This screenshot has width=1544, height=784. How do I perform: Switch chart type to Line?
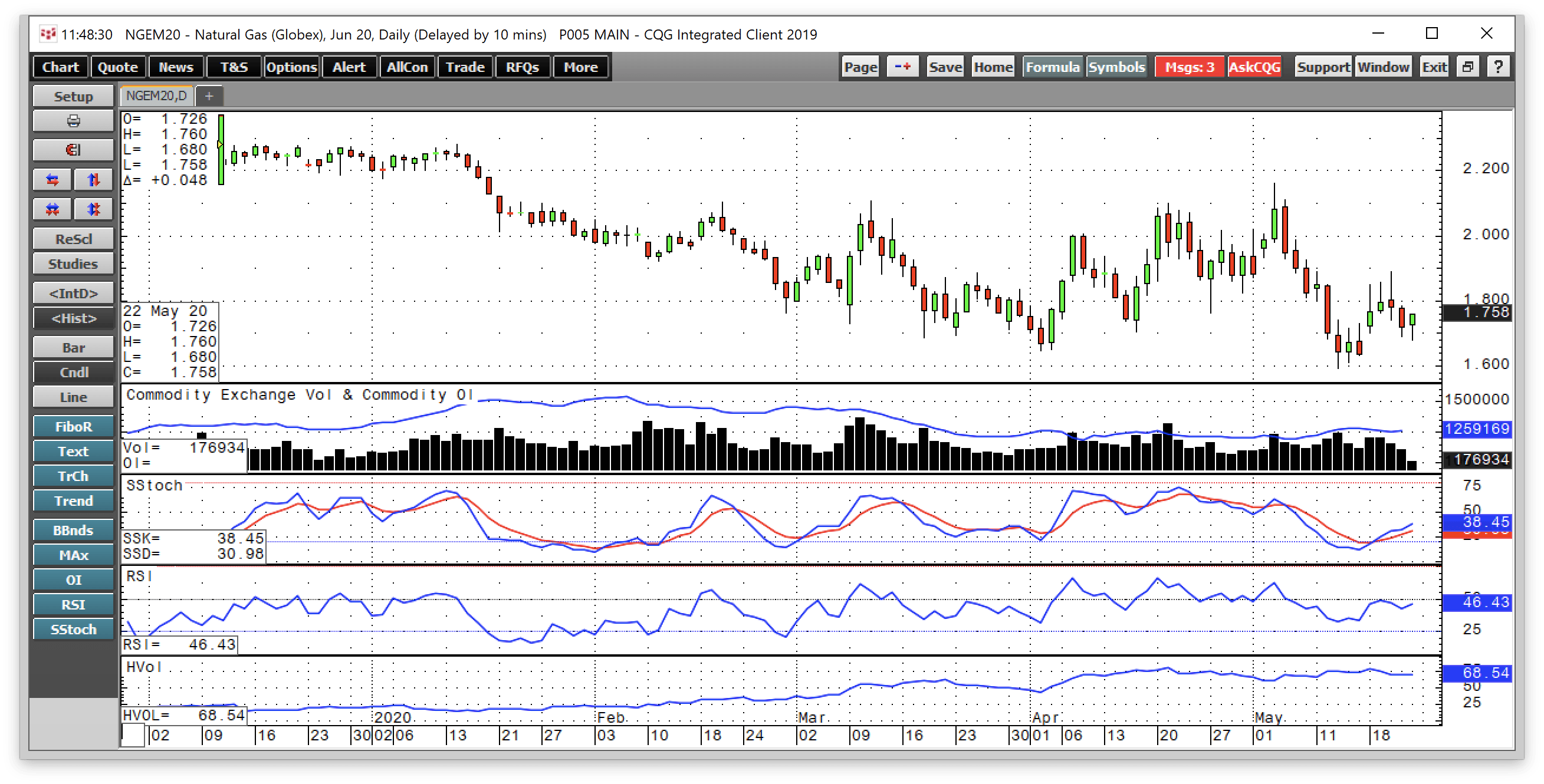73,397
